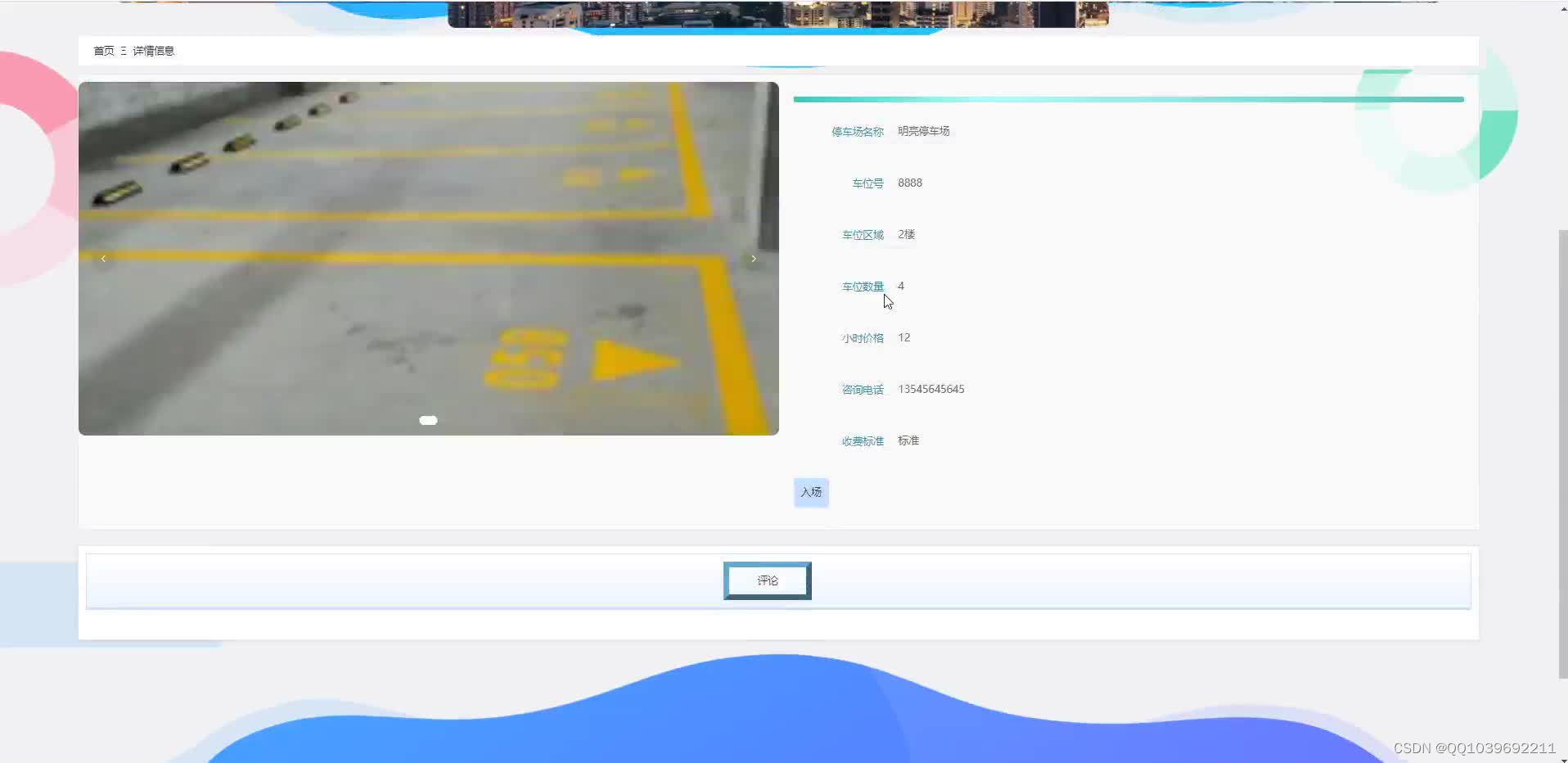
Task: Click the scrollbar down arrow
Action: 1563,758
